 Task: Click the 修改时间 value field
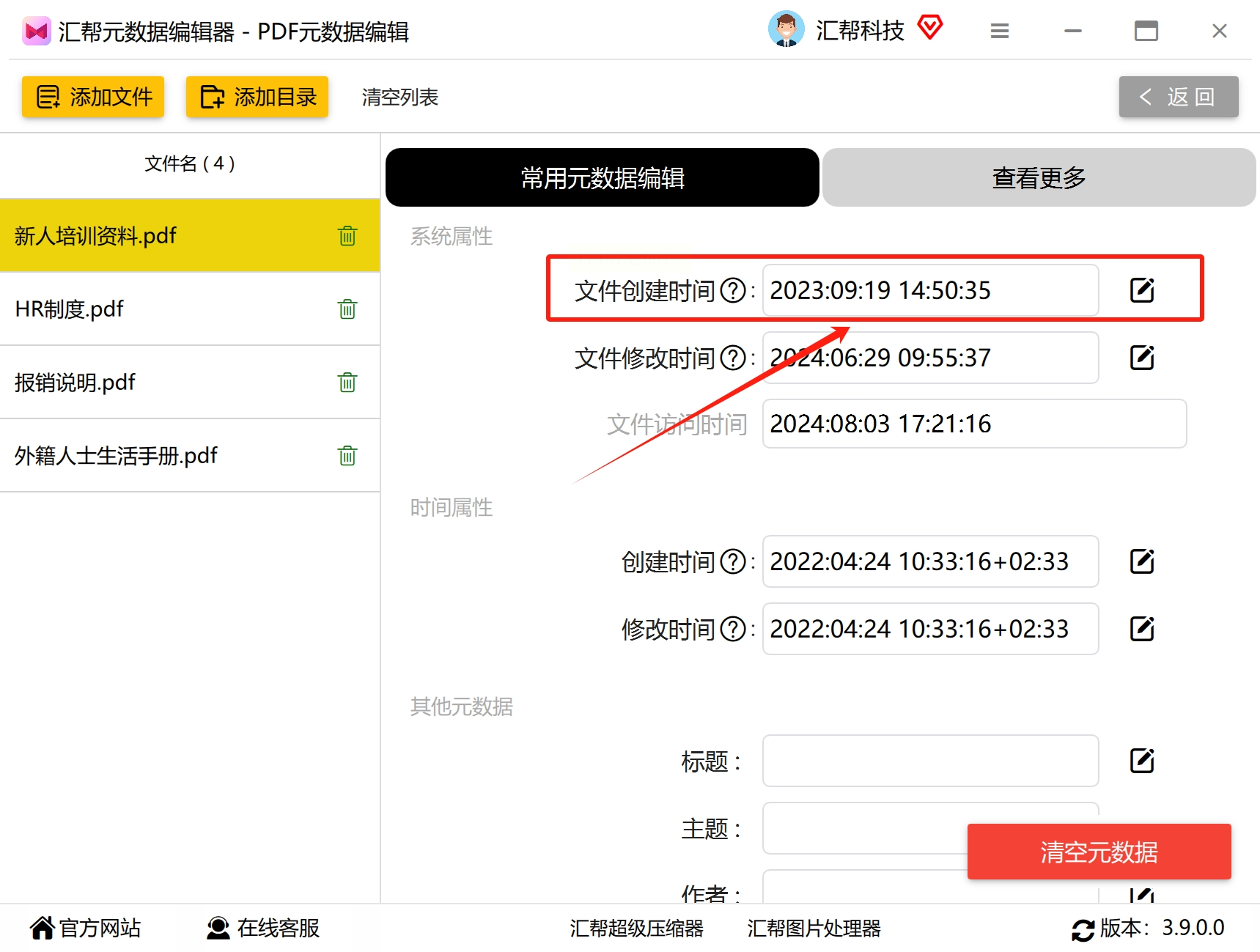pos(931,629)
